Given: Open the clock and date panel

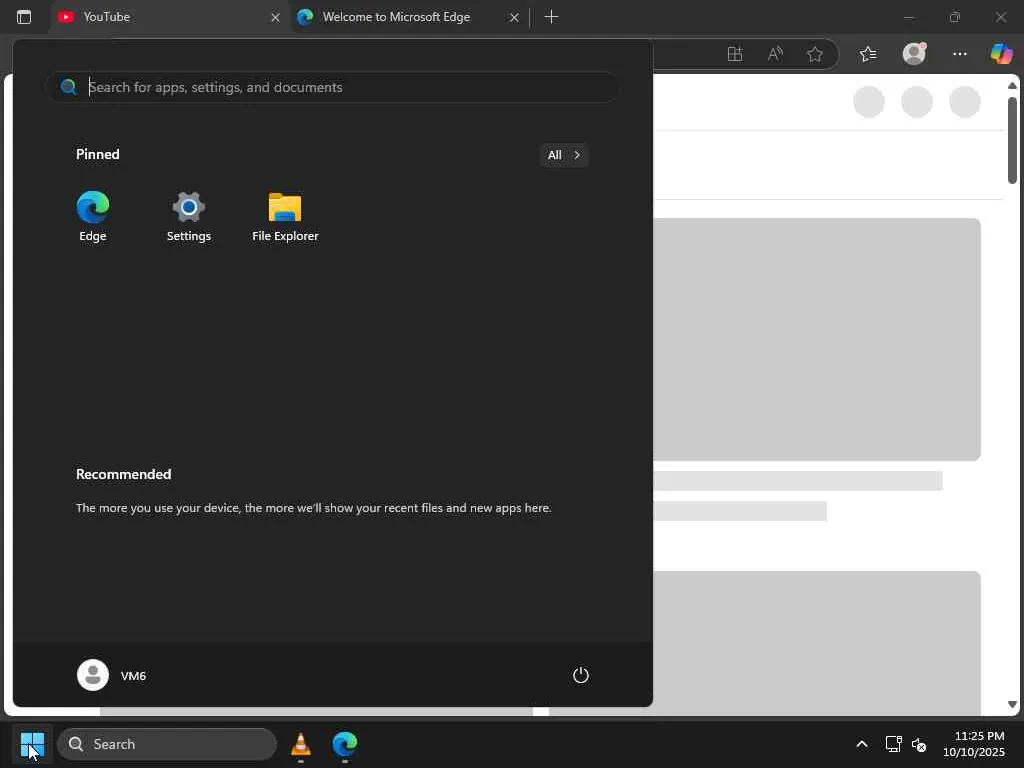Looking at the screenshot, I should click(974, 744).
